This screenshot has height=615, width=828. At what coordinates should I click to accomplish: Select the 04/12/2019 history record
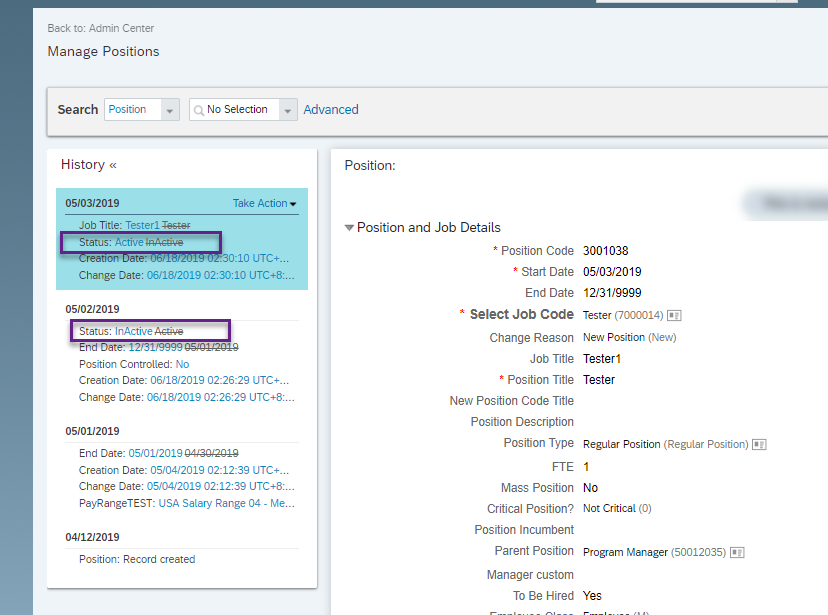tap(92, 537)
